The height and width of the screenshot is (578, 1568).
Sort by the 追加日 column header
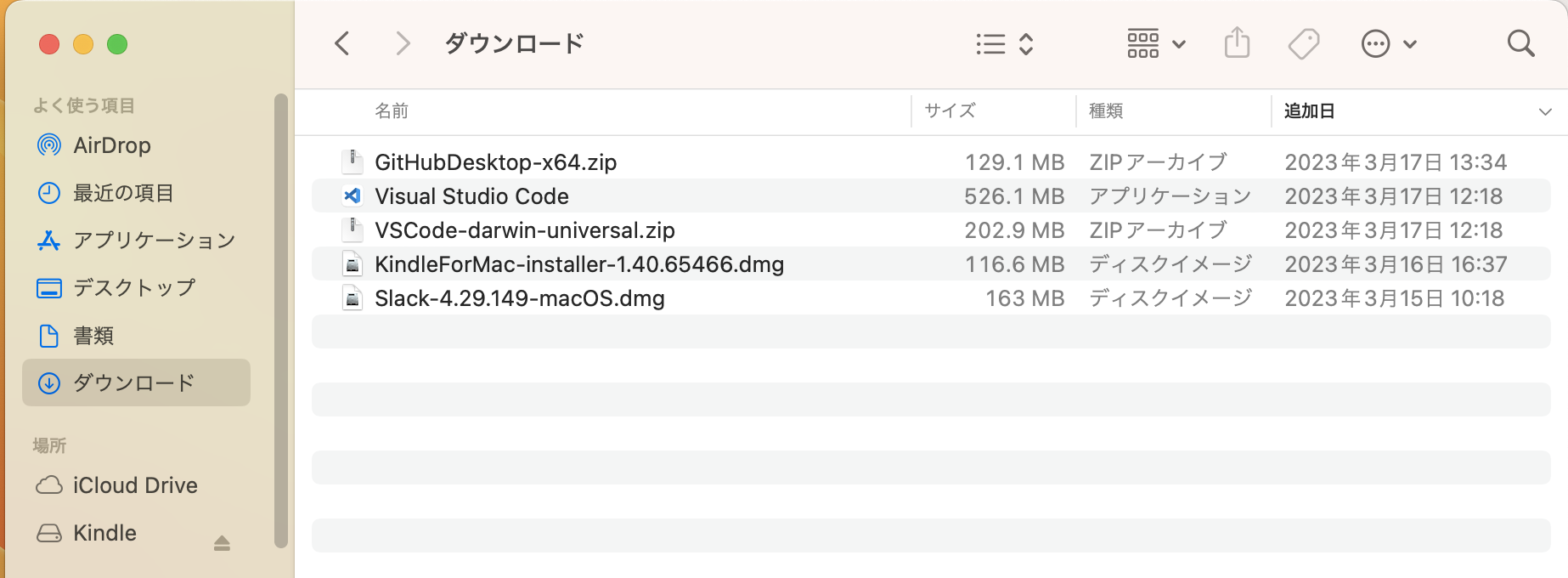tap(1309, 111)
